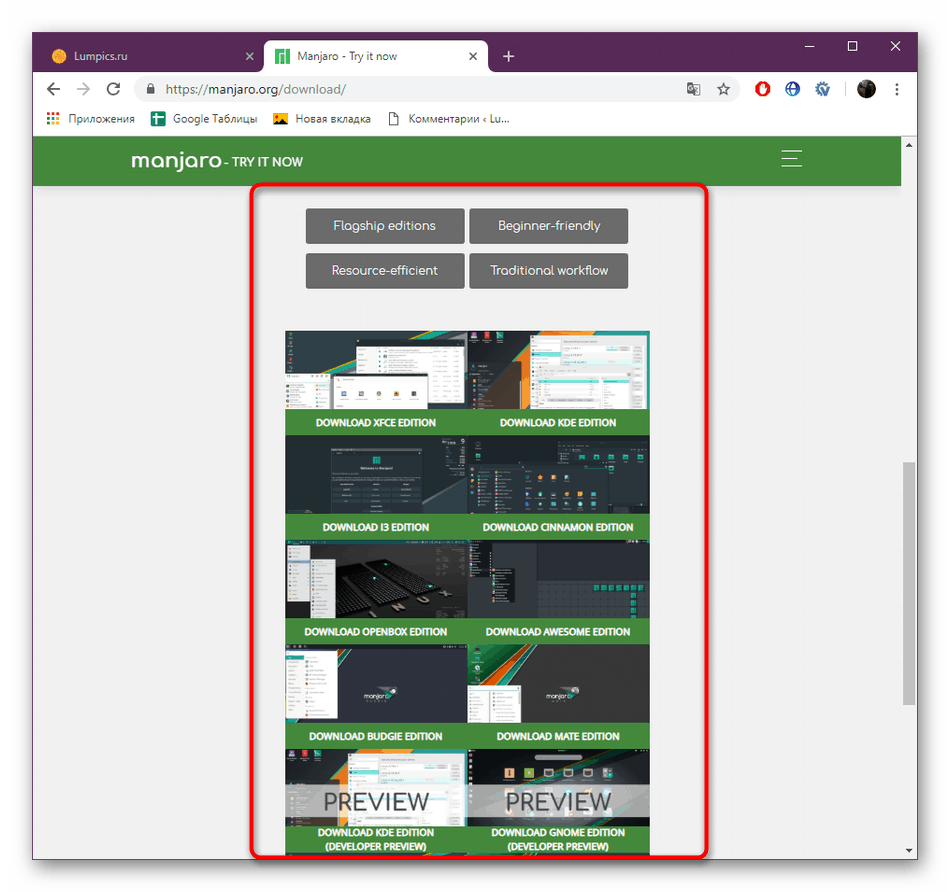
Task: Click Download KDE Edition stable label
Action: point(558,422)
